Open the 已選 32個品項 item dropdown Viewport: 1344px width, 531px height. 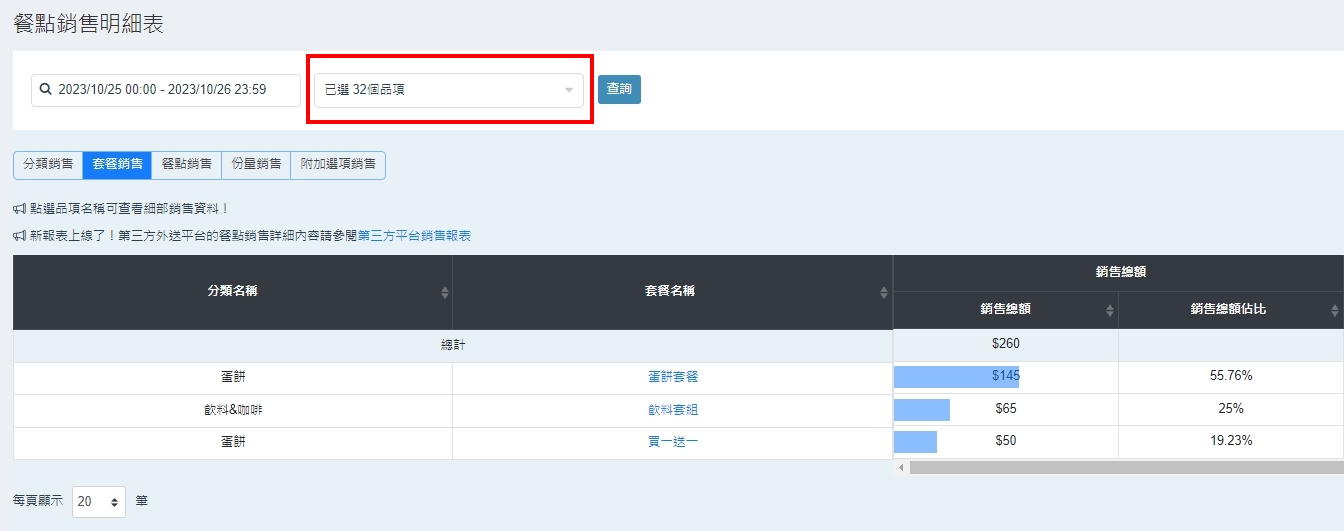pyautogui.click(x=449, y=90)
